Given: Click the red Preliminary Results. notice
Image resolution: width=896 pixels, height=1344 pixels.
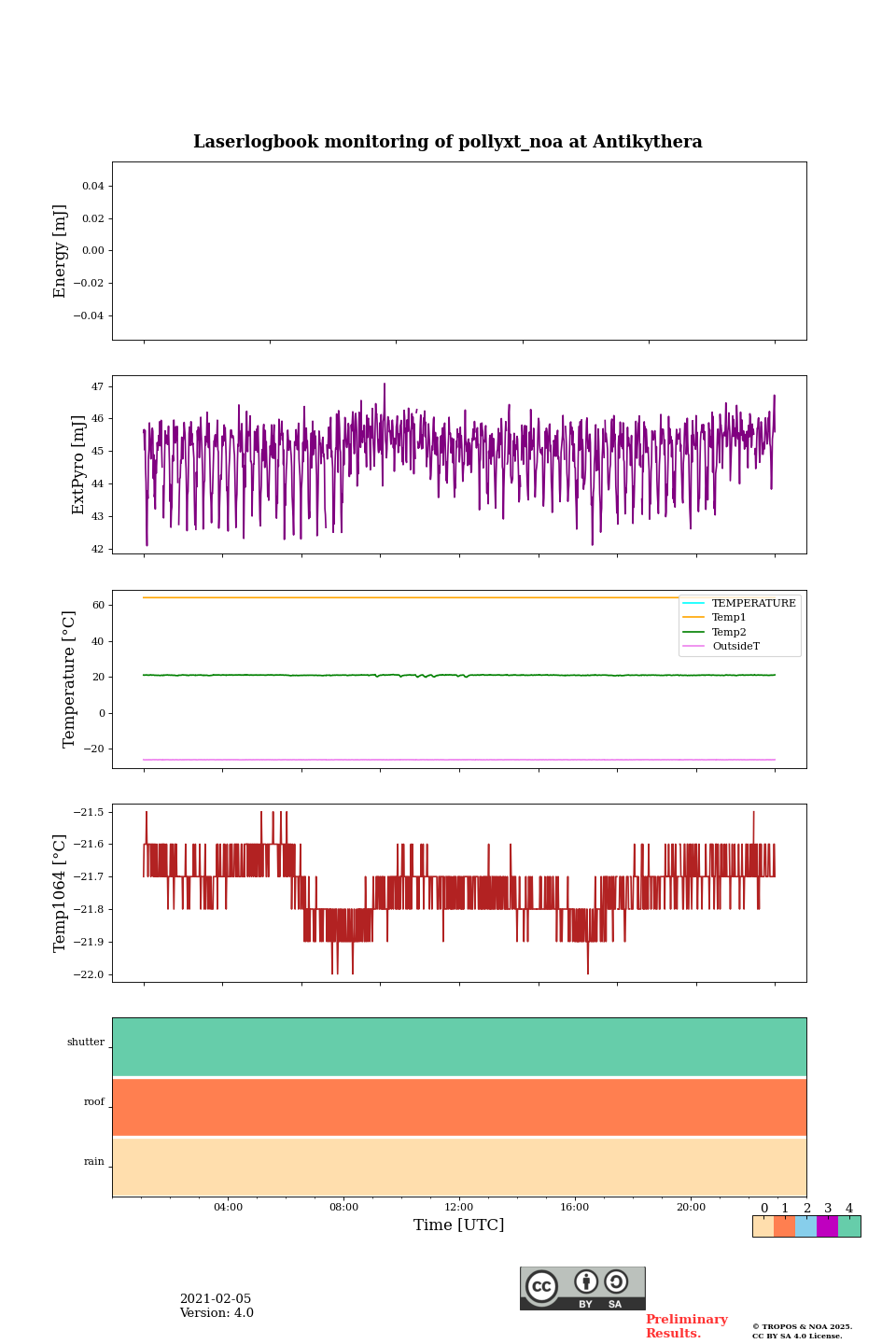Looking at the screenshot, I should click(687, 1326).
